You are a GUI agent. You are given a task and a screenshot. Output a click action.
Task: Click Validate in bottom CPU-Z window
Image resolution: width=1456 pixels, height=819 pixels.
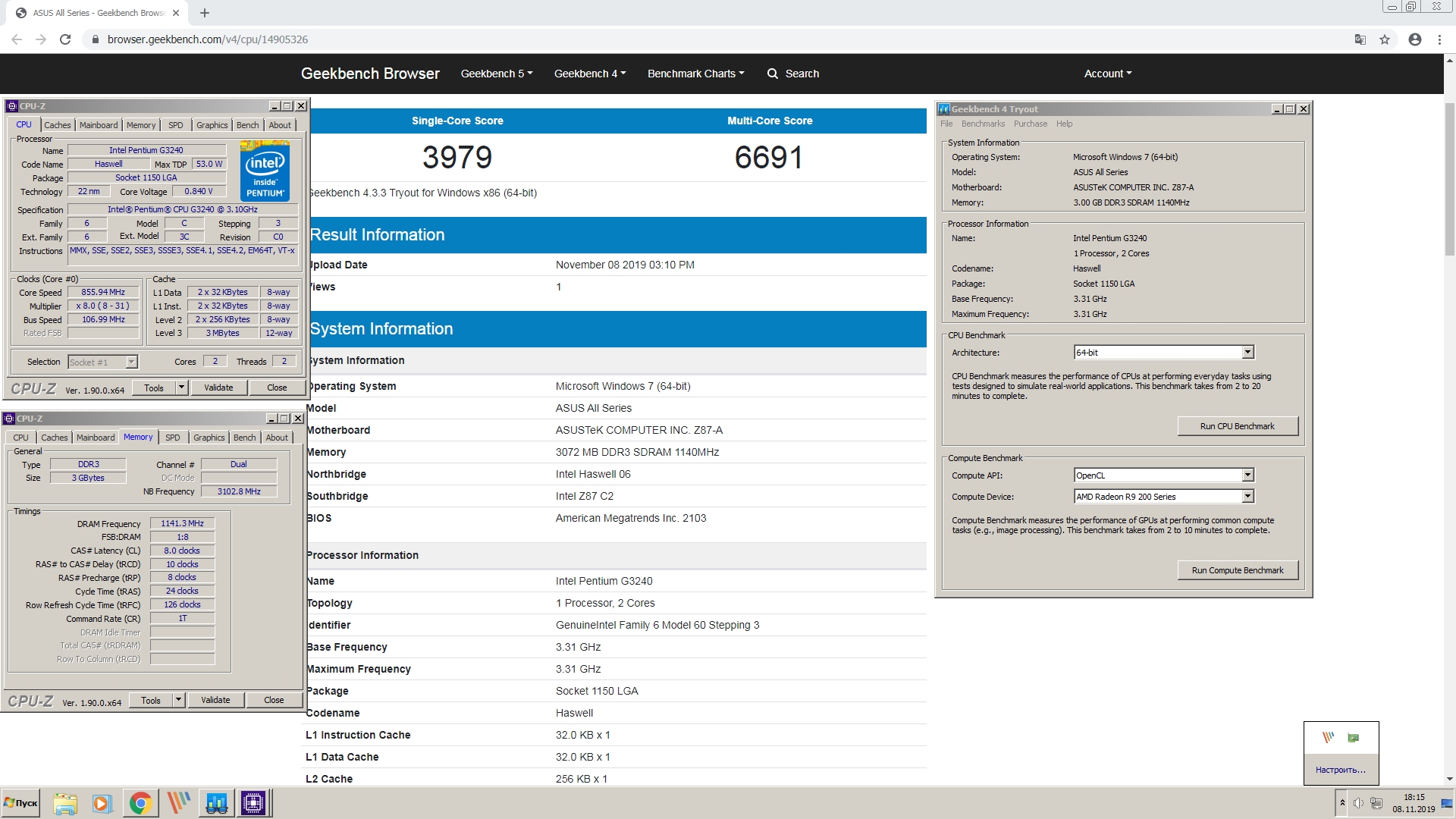tap(215, 700)
